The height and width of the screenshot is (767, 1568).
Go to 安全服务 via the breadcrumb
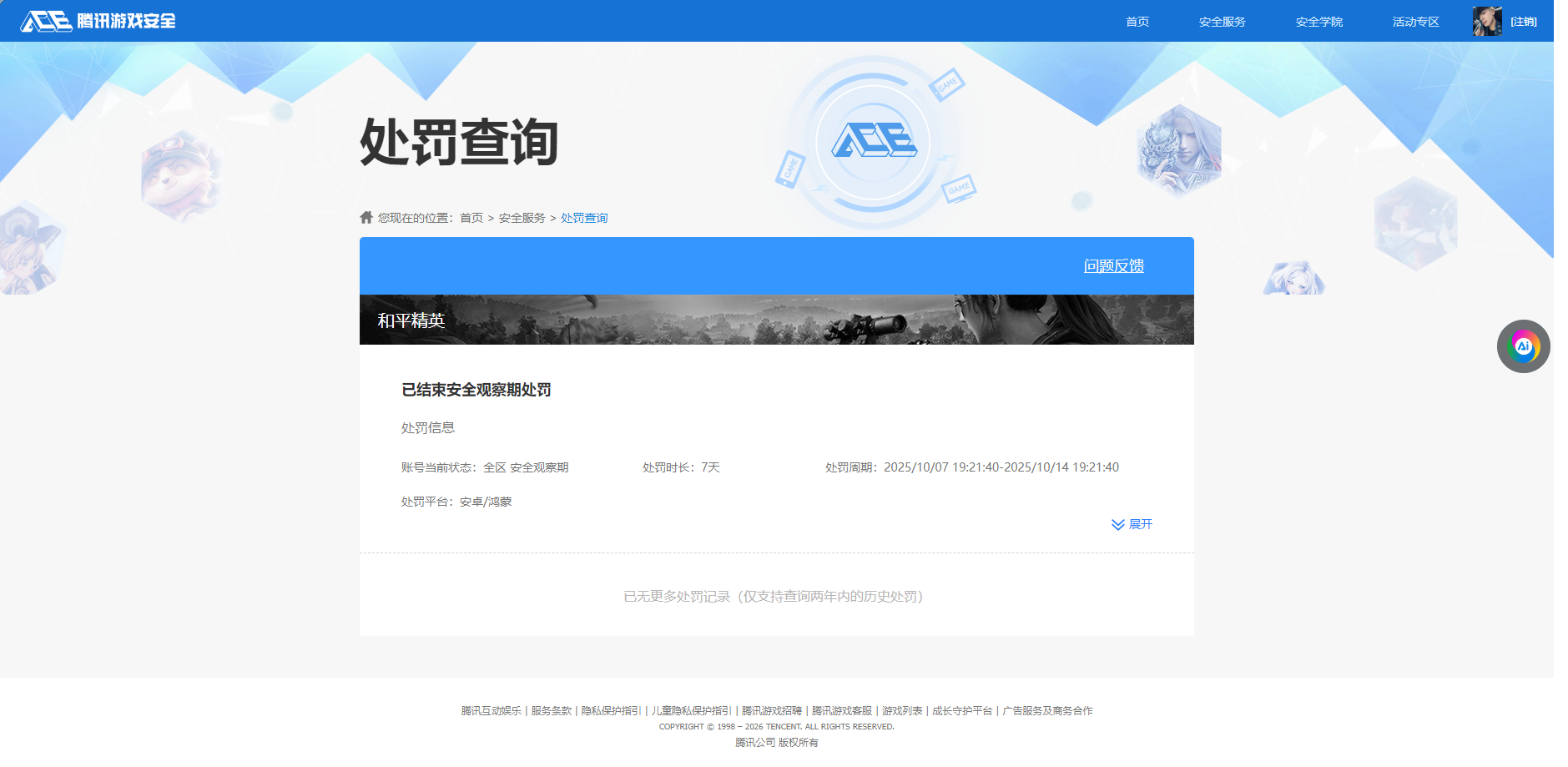(x=522, y=218)
